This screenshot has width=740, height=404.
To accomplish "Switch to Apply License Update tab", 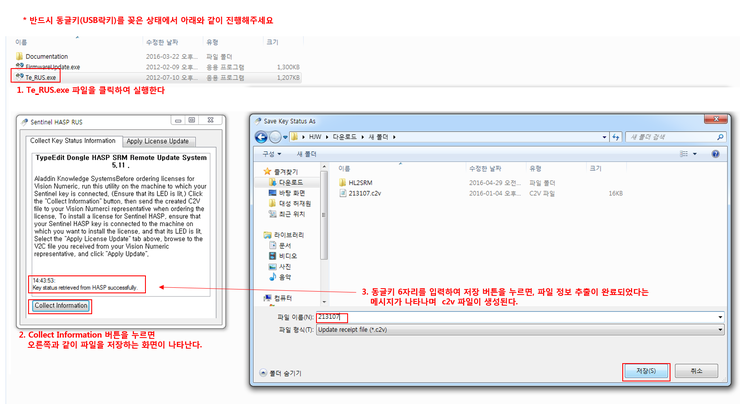I will click(x=158, y=141).
